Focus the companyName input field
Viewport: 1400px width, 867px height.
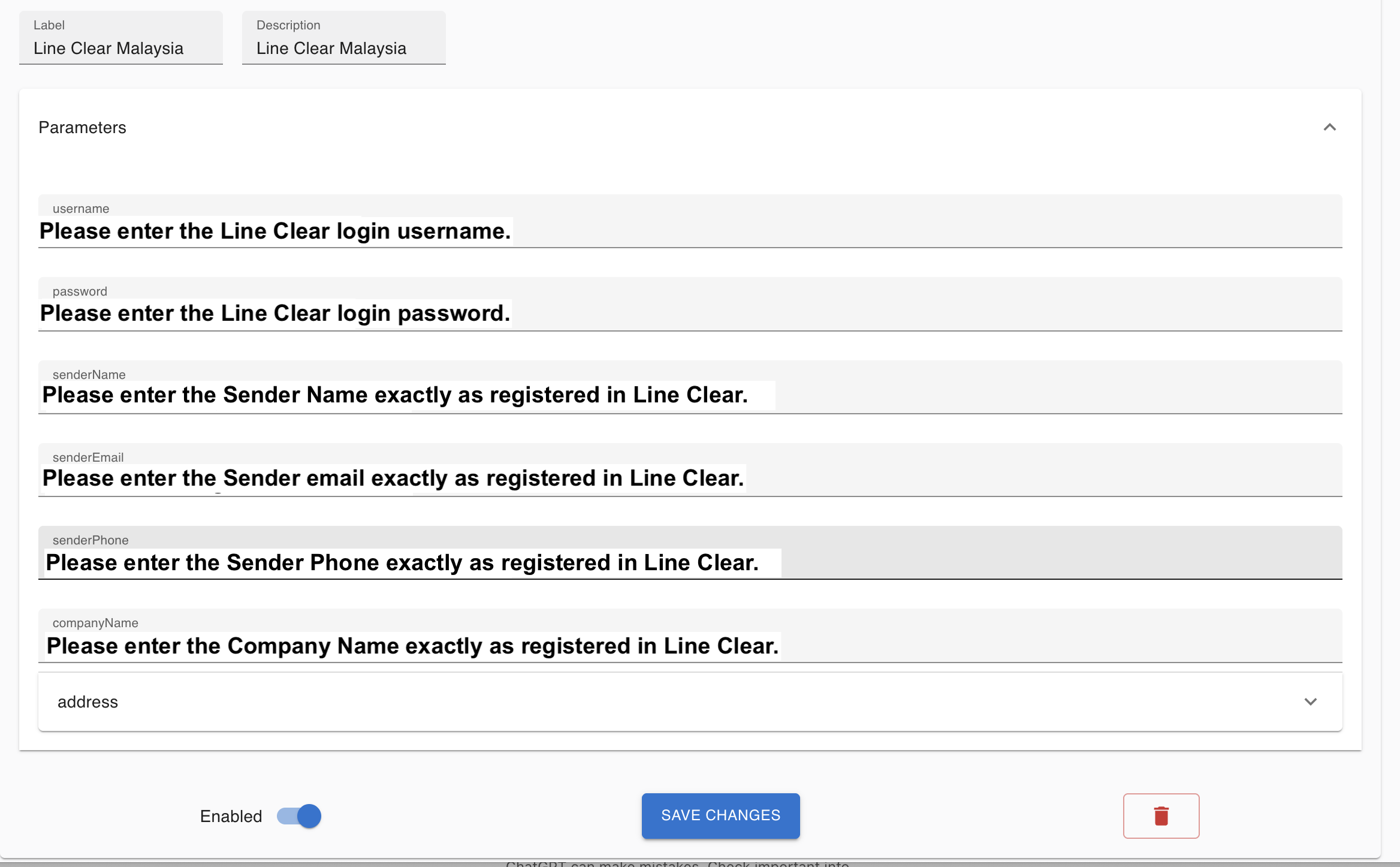1019,646
